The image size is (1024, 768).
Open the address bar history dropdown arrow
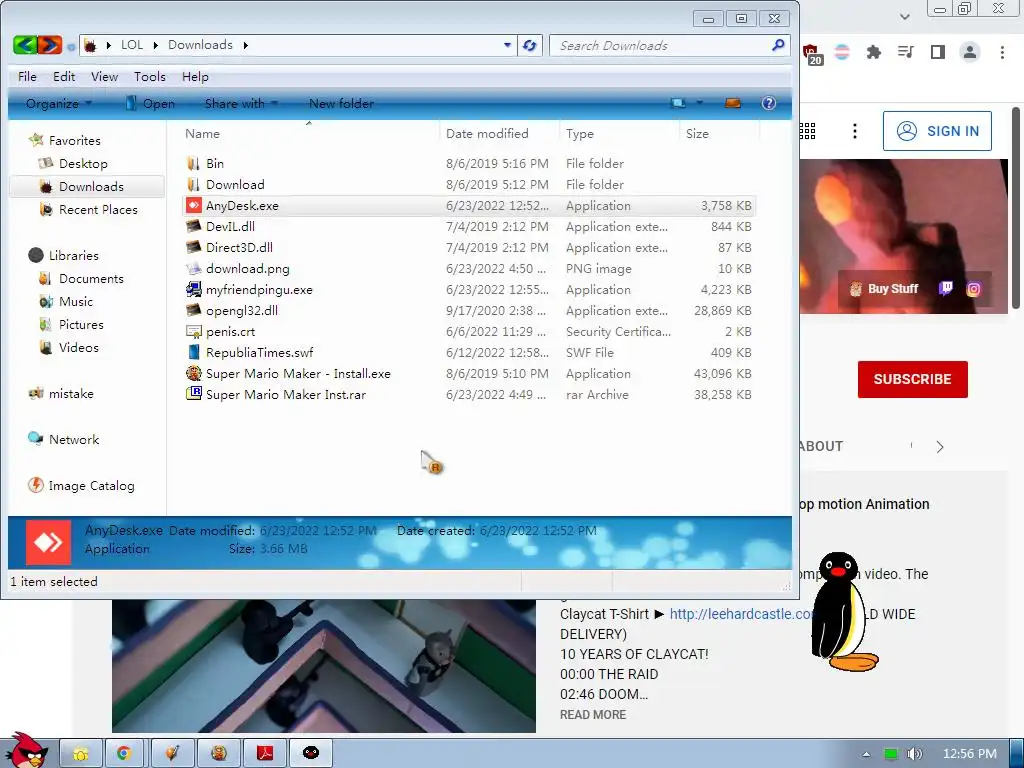507,45
